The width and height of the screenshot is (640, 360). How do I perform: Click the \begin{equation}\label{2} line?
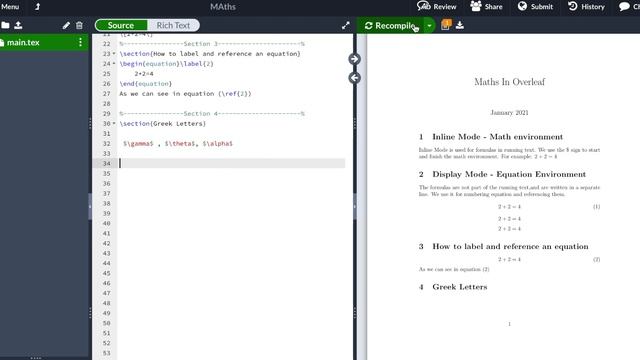pos(167,64)
